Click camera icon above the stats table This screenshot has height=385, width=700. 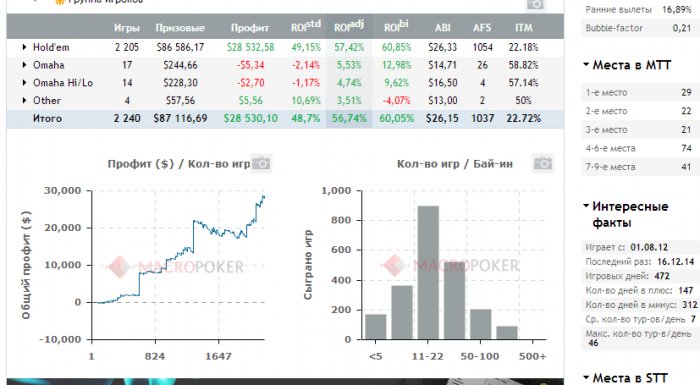(535, 4)
